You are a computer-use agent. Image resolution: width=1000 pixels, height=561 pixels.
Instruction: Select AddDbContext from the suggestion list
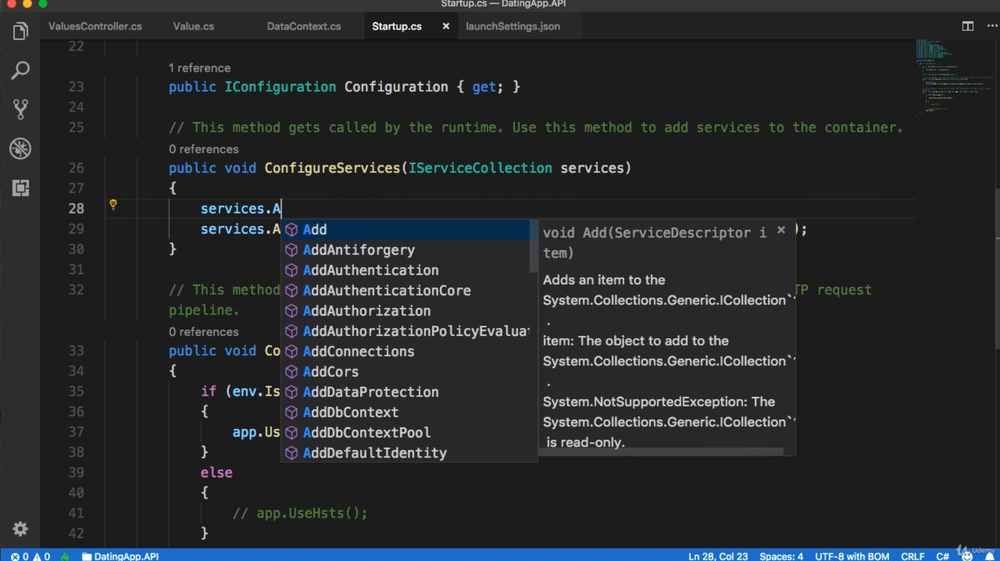[x=350, y=412]
